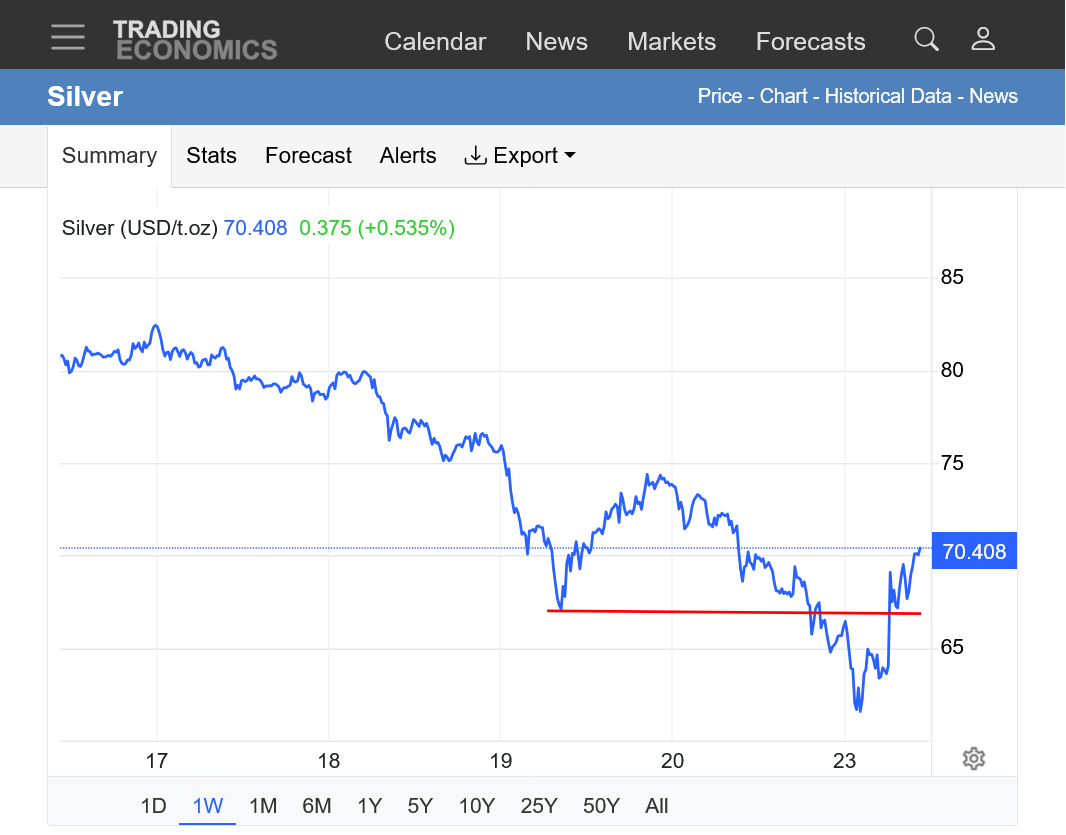The height and width of the screenshot is (835, 1066).
Task: Select the 1D time range
Action: (x=153, y=806)
